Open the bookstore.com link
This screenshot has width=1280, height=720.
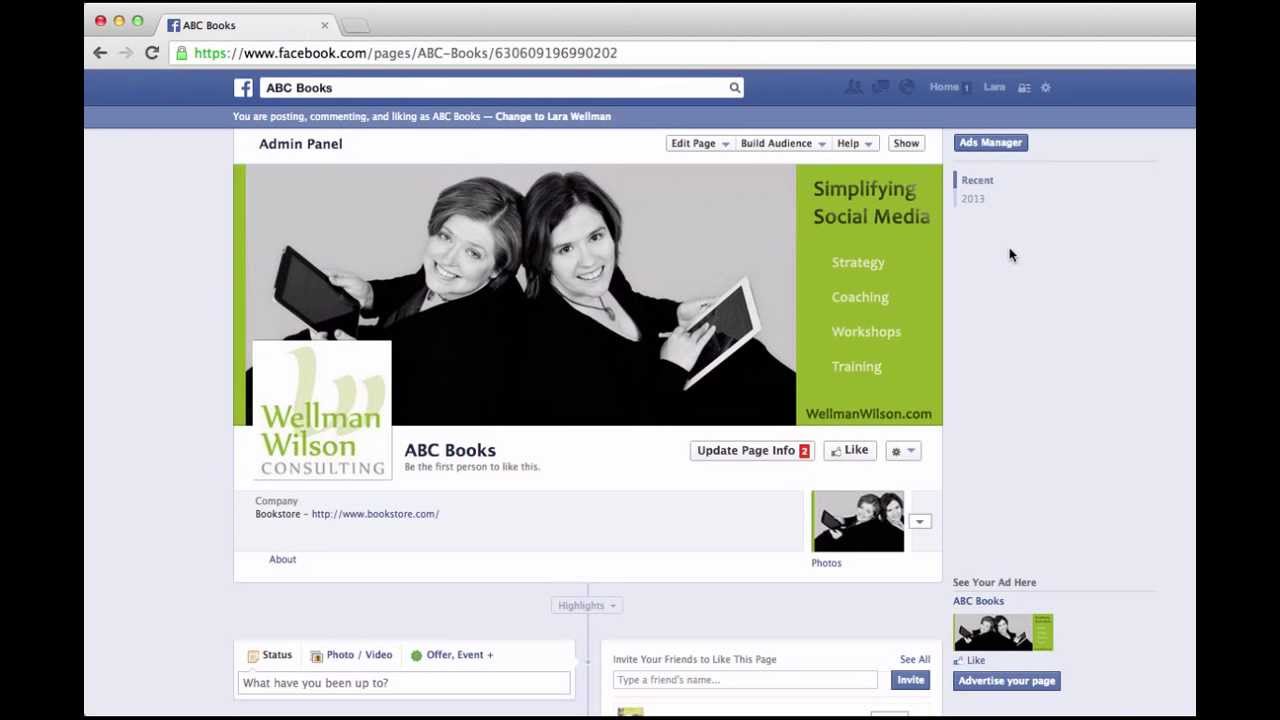pos(375,514)
